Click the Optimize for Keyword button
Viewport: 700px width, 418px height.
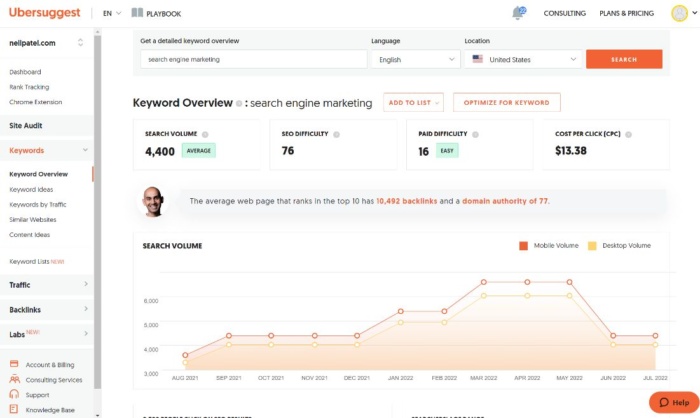click(507, 103)
